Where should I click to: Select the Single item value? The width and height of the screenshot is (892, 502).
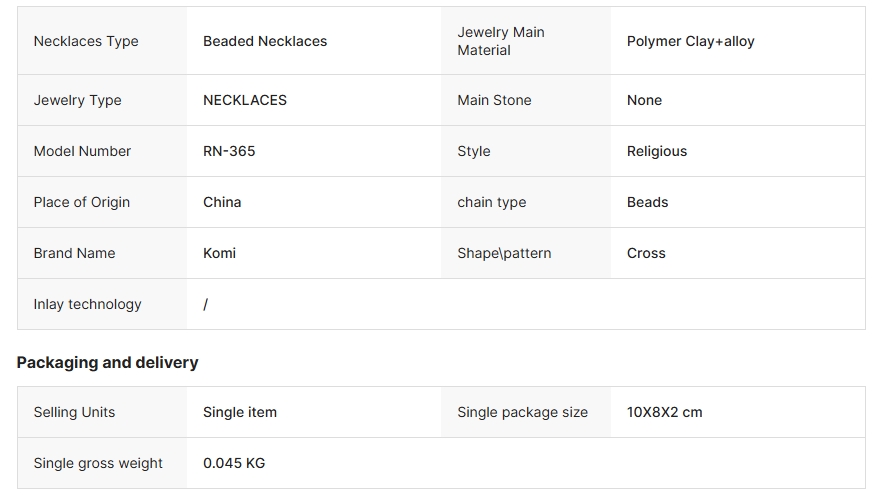[x=240, y=412]
